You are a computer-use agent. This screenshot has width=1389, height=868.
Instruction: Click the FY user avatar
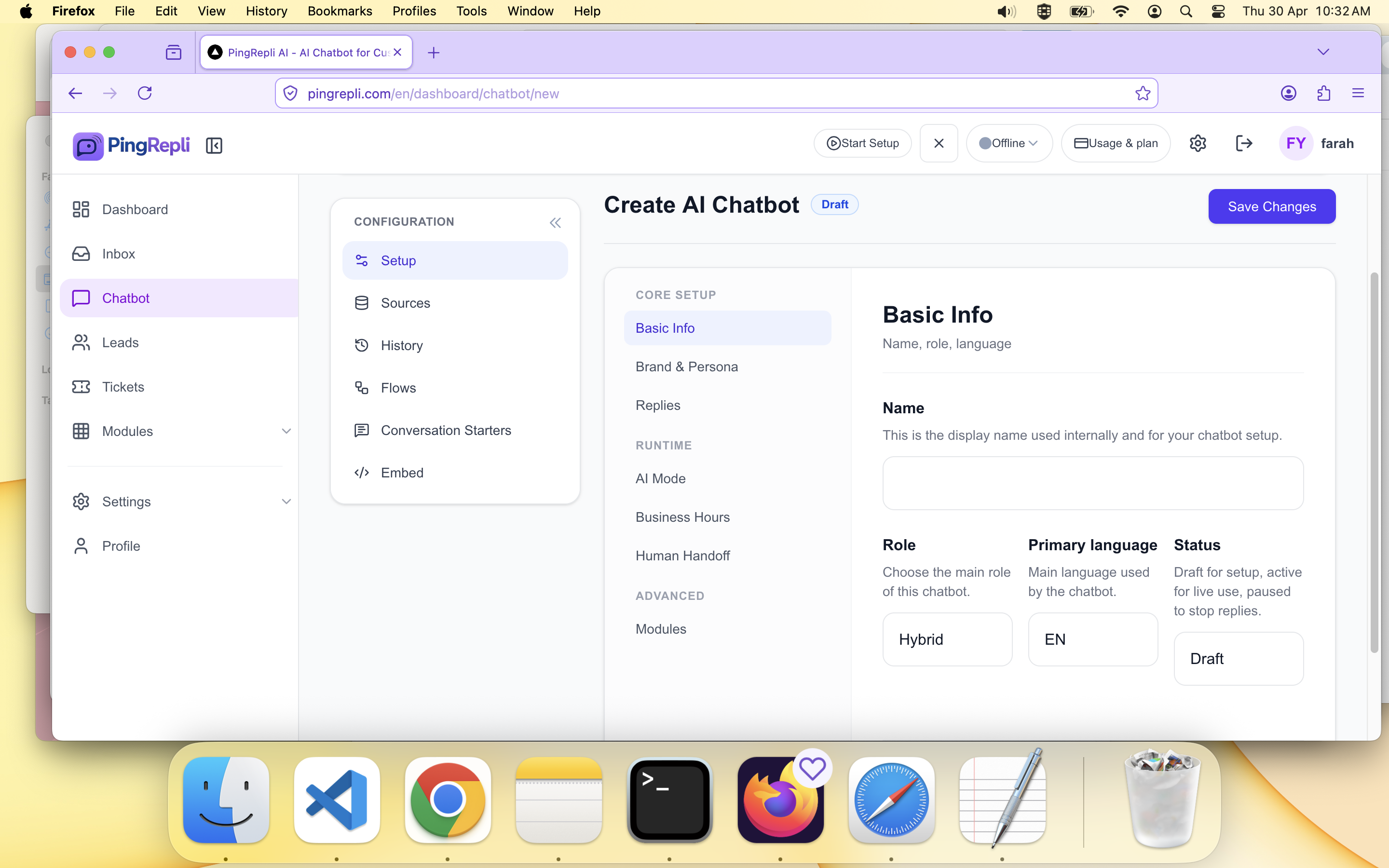[x=1296, y=143]
